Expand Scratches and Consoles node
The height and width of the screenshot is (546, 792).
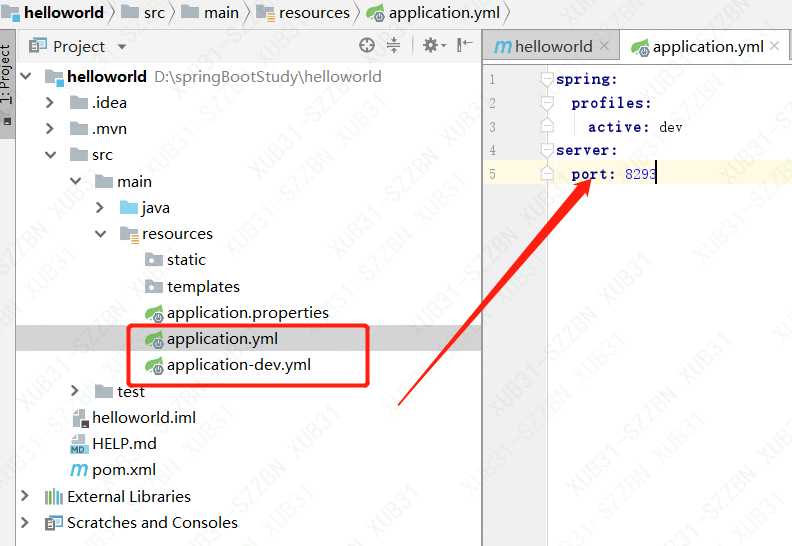point(24,522)
